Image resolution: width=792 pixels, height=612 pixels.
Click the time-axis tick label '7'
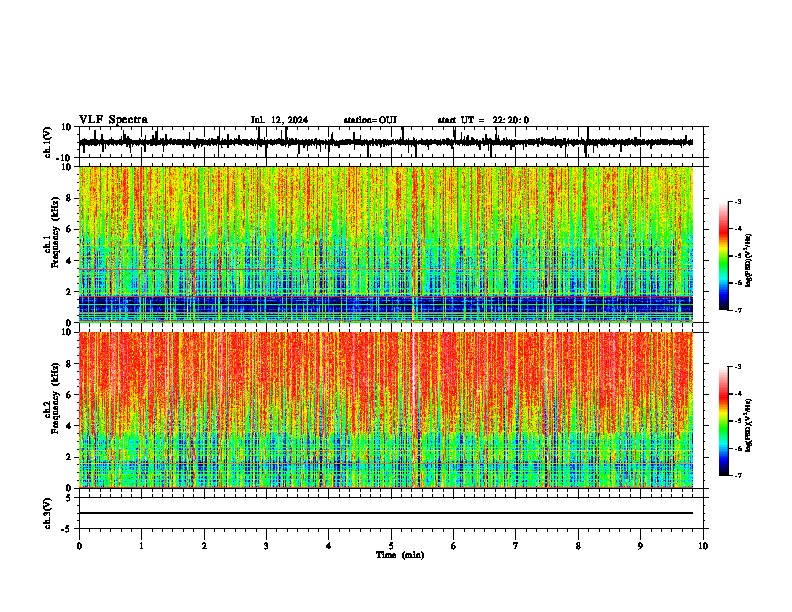pos(516,546)
